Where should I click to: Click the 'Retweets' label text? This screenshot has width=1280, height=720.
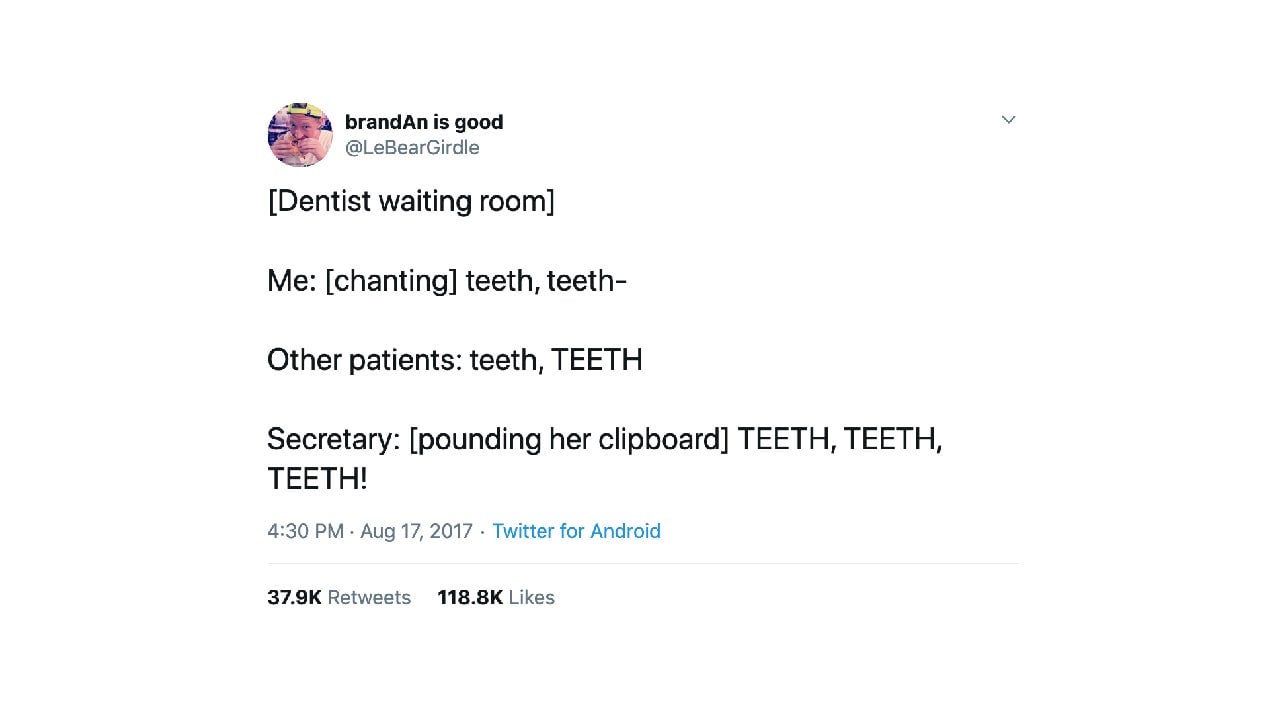pos(369,597)
